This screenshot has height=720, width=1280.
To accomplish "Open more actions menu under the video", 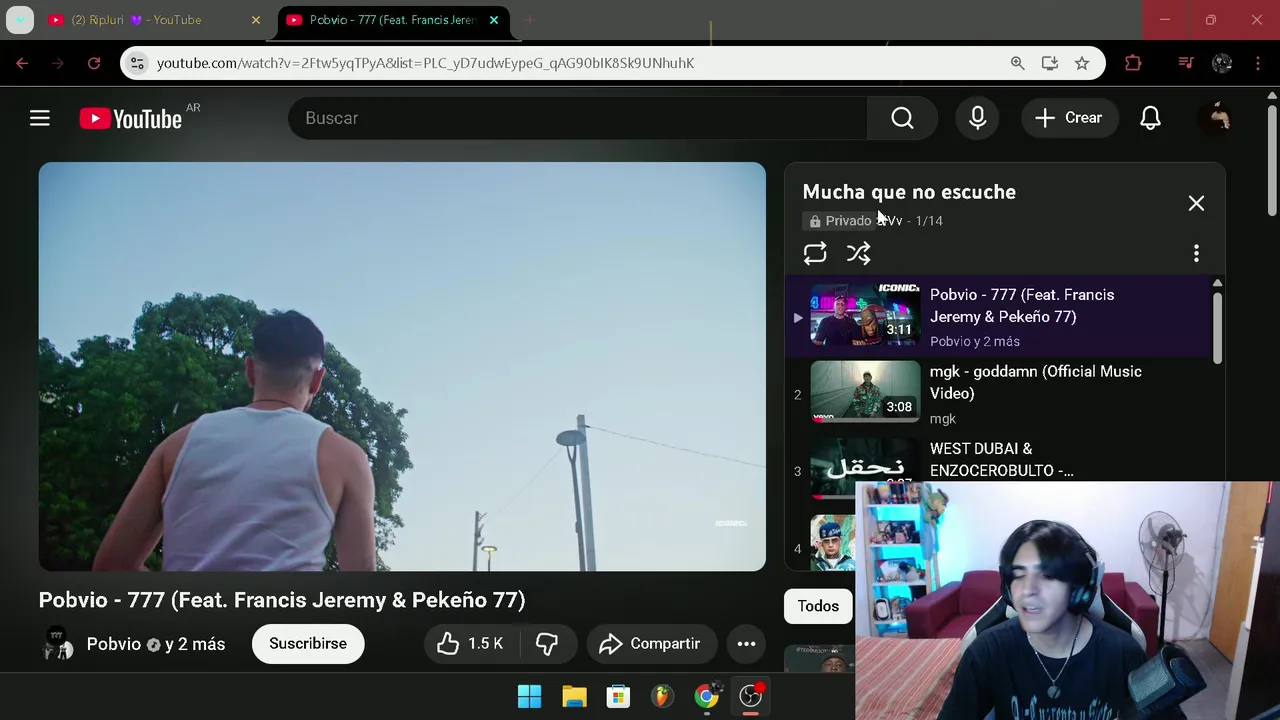I will (746, 644).
